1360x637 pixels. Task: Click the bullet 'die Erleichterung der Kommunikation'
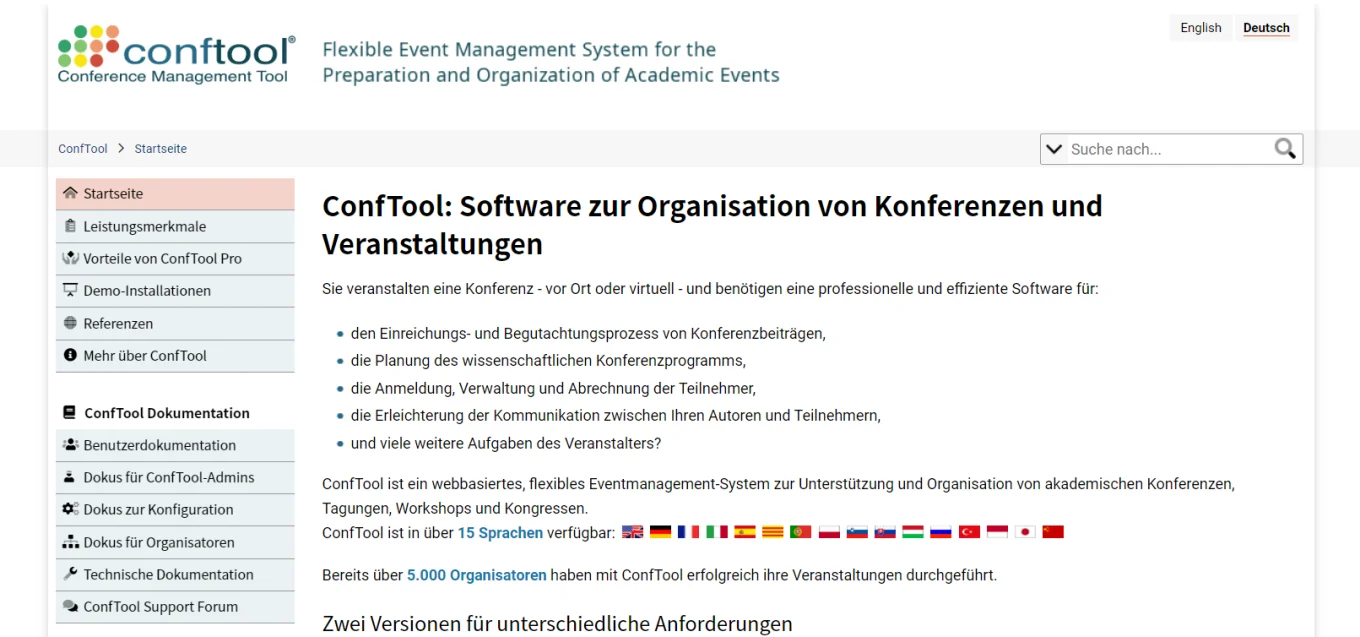tap(615, 415)
